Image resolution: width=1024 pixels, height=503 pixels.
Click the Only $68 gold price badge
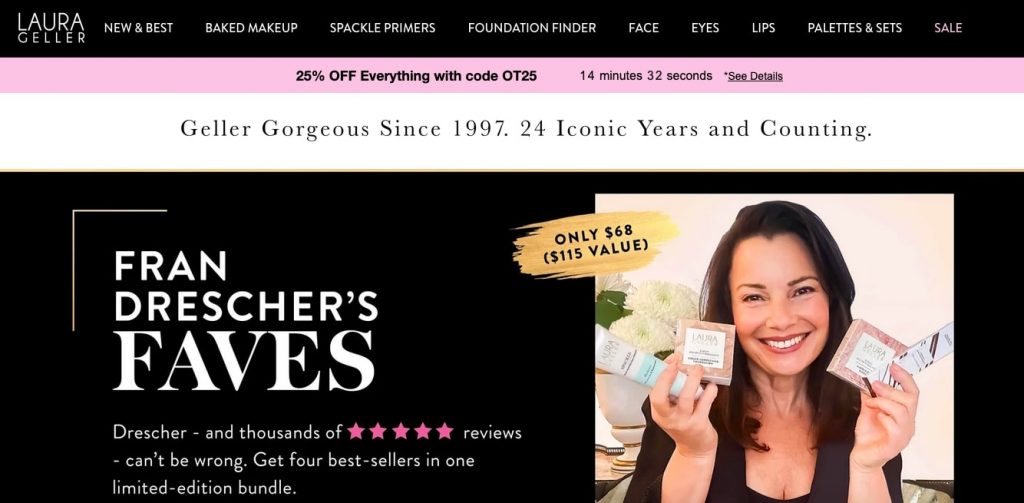coord(596,244)
